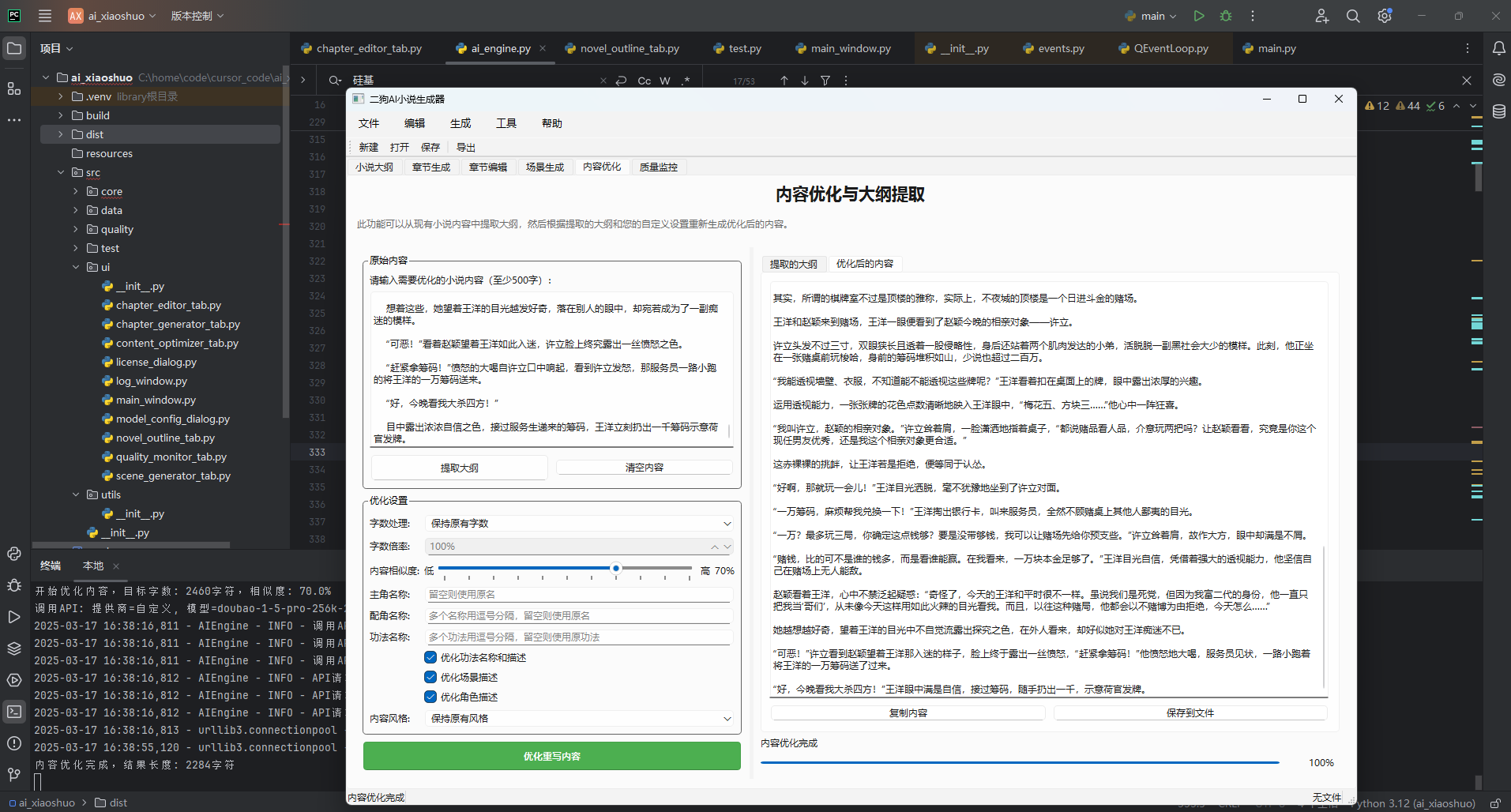Open the 内容风格 dropdown
The image size is (1511, 812).
tap(581, 719)
